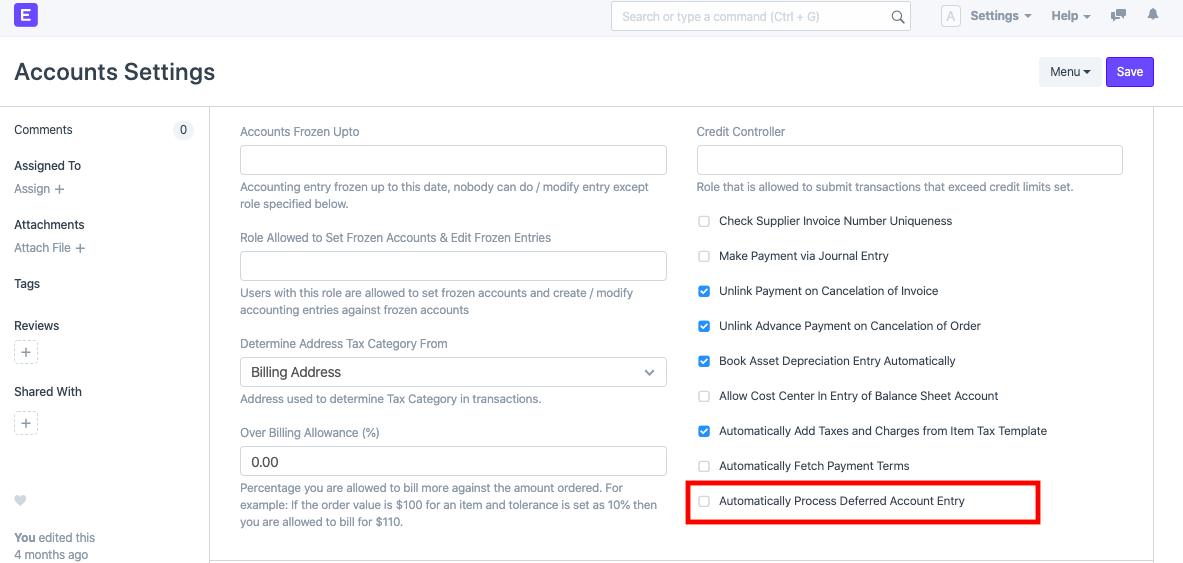Screen dimensions: 1183x563
Task: Focus the Over Billing Allowance field
Action: (453, 461)
